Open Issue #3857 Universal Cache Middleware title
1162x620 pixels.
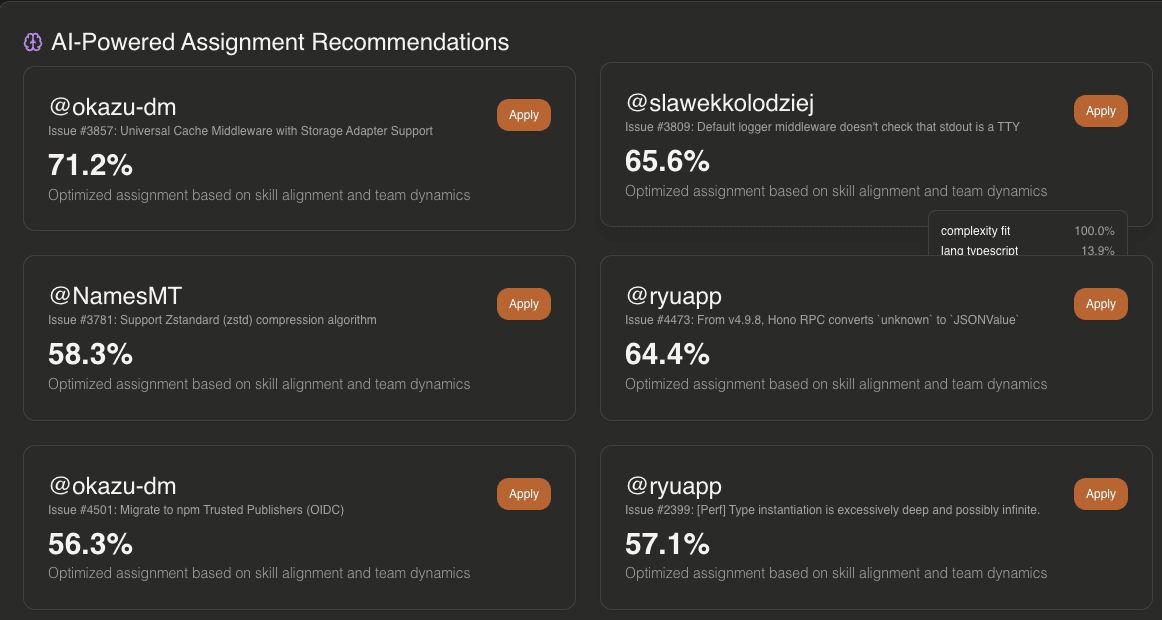click(x=240, y=131)
